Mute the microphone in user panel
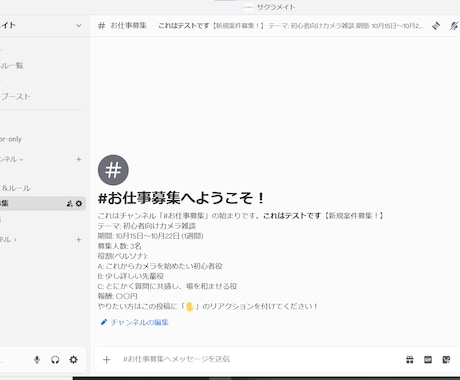The width and height of the screenshot is (460, 380). [x=37, y=360]
